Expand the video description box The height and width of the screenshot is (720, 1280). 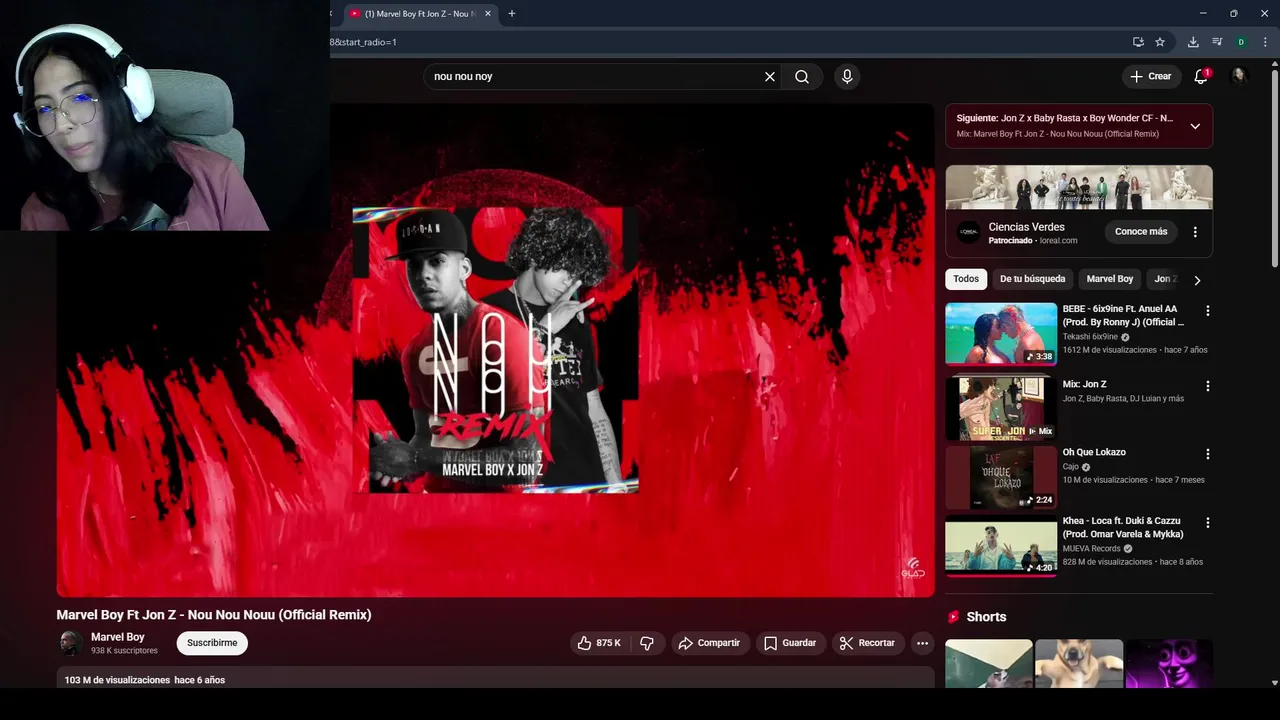pos(495,679)
